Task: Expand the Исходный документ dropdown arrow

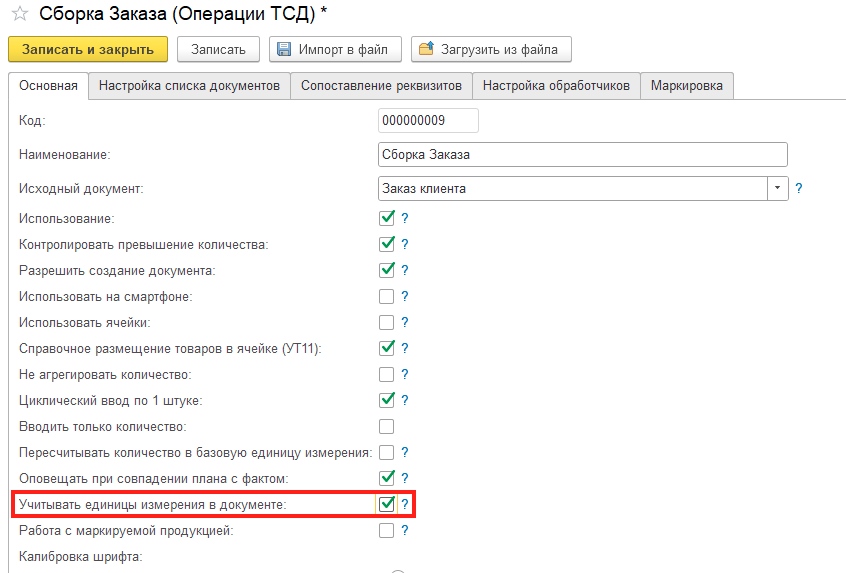Action: tap(777, 188)
